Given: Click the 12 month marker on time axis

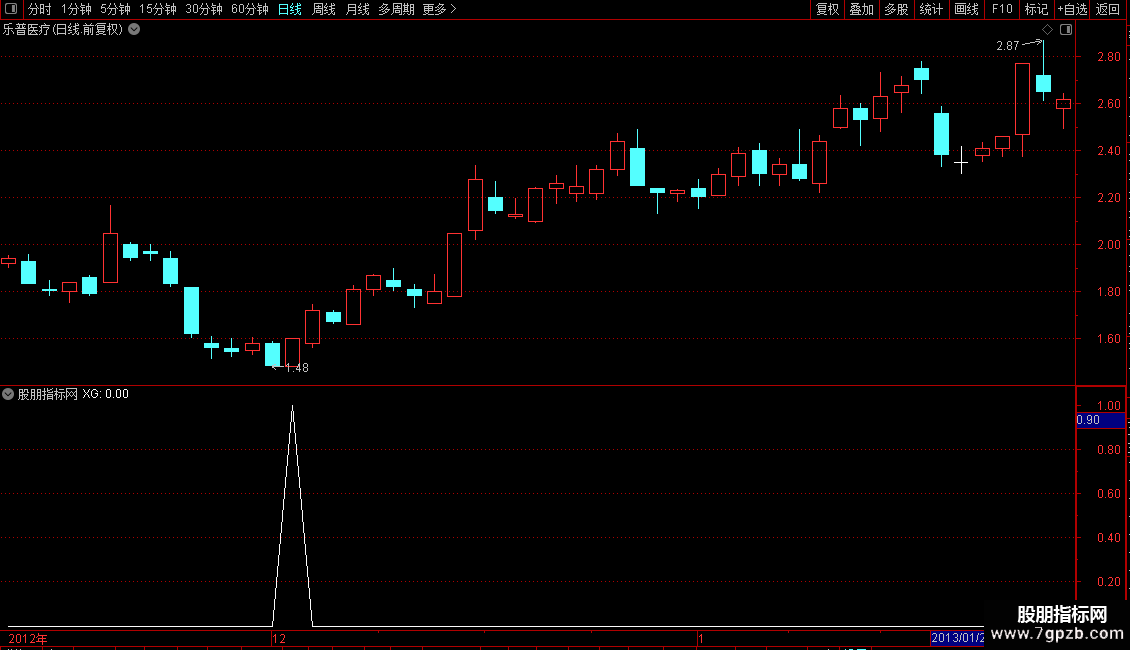Looking at the screenshot, I should [279, 638].
